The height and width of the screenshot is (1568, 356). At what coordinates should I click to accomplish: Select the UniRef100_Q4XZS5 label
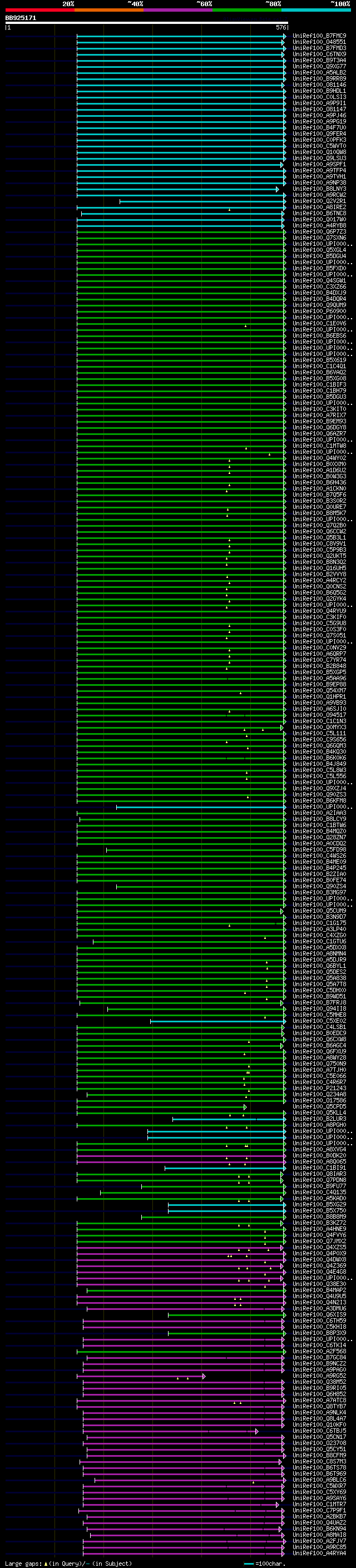[319, 1248]
